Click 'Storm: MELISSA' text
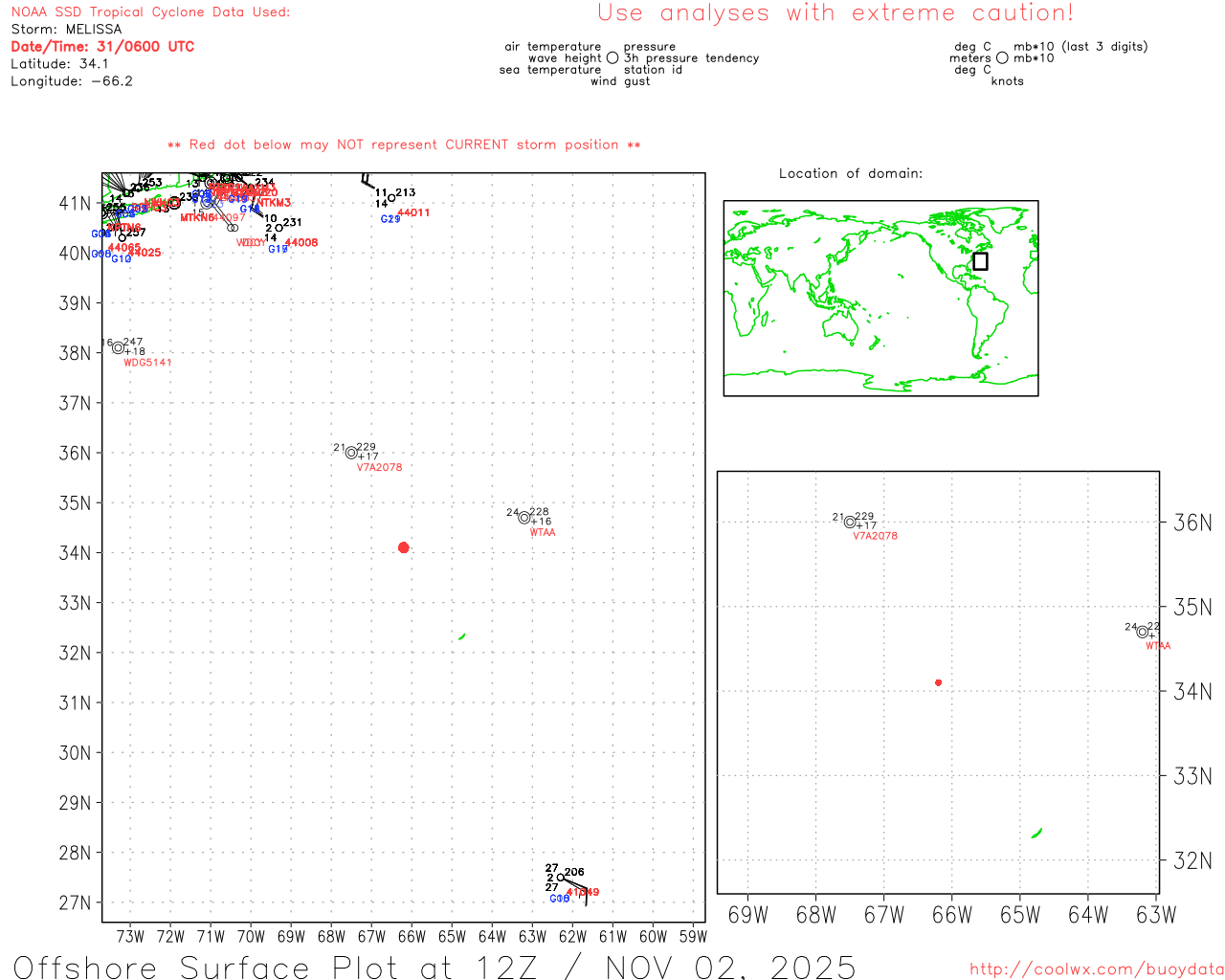This screenshot has height=980, width=1225. click(66, 30)
